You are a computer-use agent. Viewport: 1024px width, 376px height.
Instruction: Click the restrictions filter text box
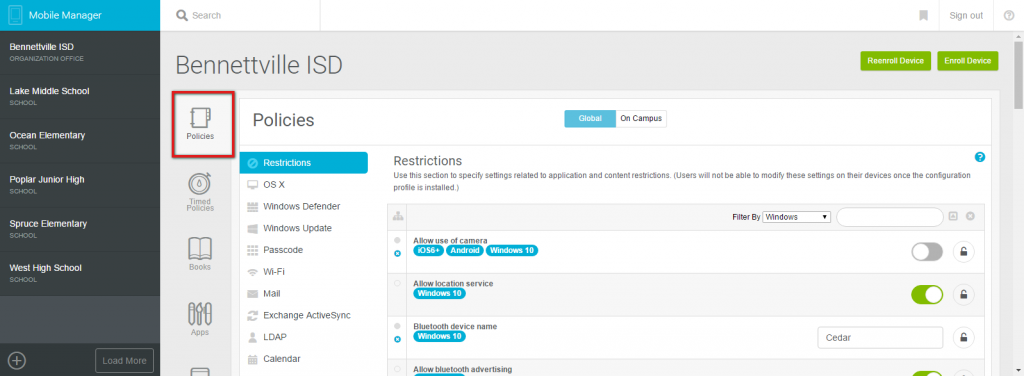point(889,217)
